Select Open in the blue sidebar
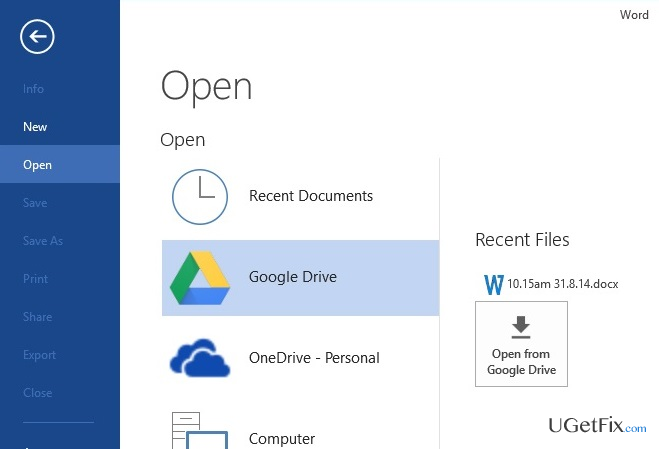The image size is (659, 449). coord(60,164)
